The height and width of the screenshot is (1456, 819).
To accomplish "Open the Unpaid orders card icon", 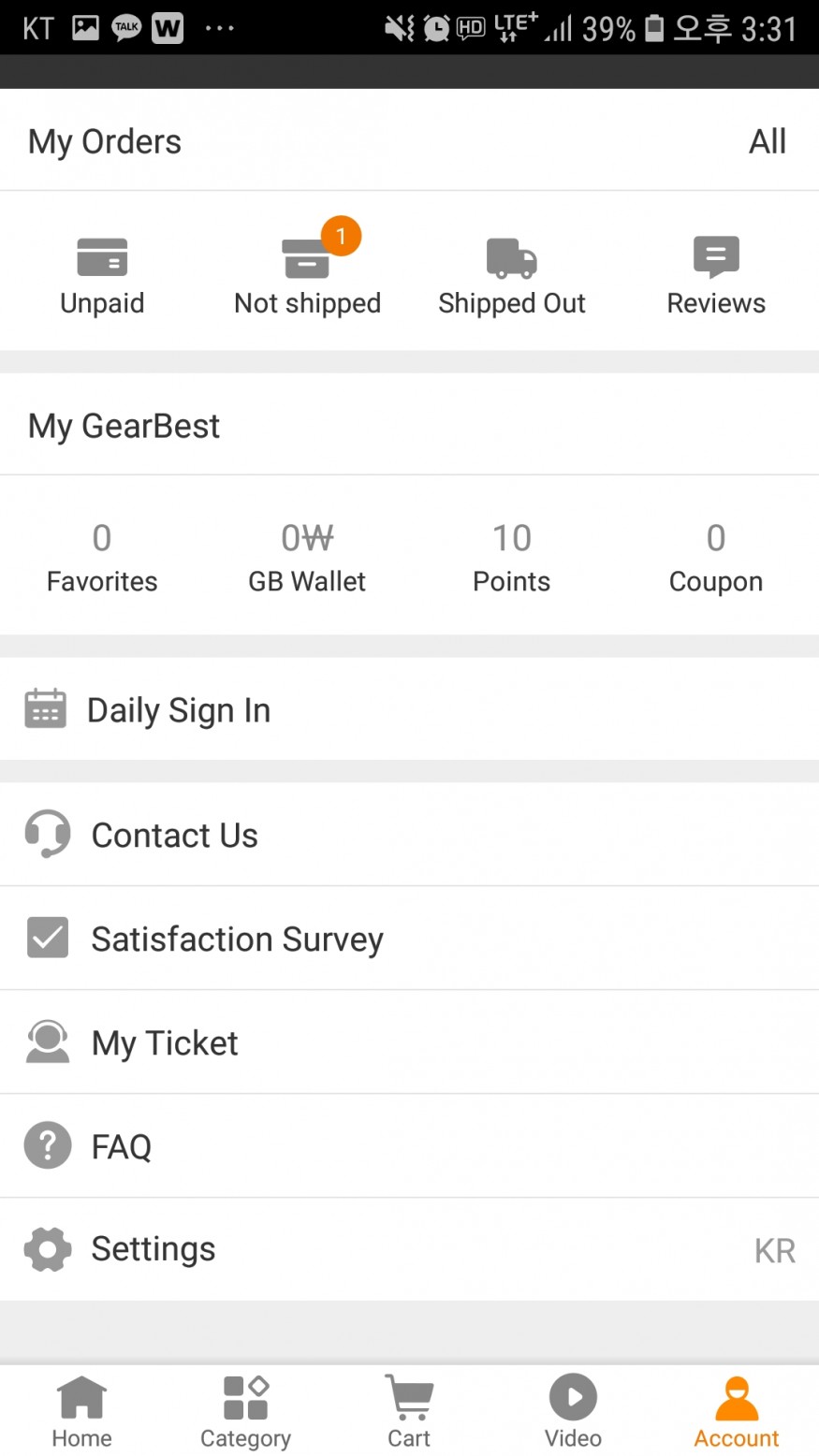I will pyautogui.click(x=102, y=257).
